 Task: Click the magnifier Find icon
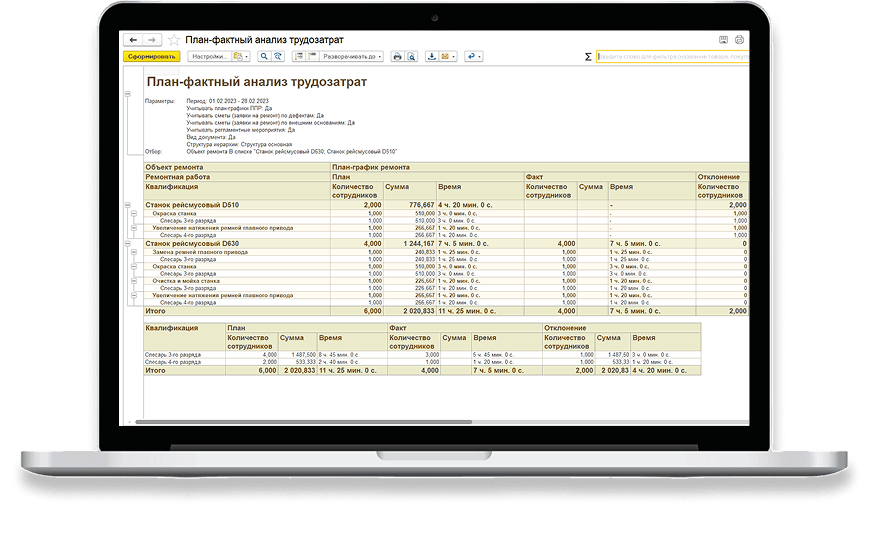point(264,56)
